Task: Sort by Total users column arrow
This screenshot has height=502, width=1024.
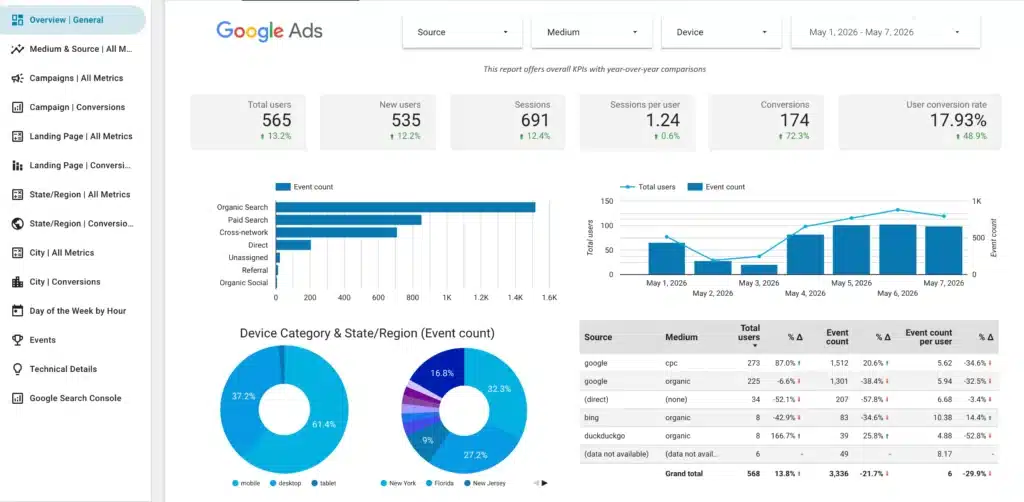Action: click(x=754, y=345)
